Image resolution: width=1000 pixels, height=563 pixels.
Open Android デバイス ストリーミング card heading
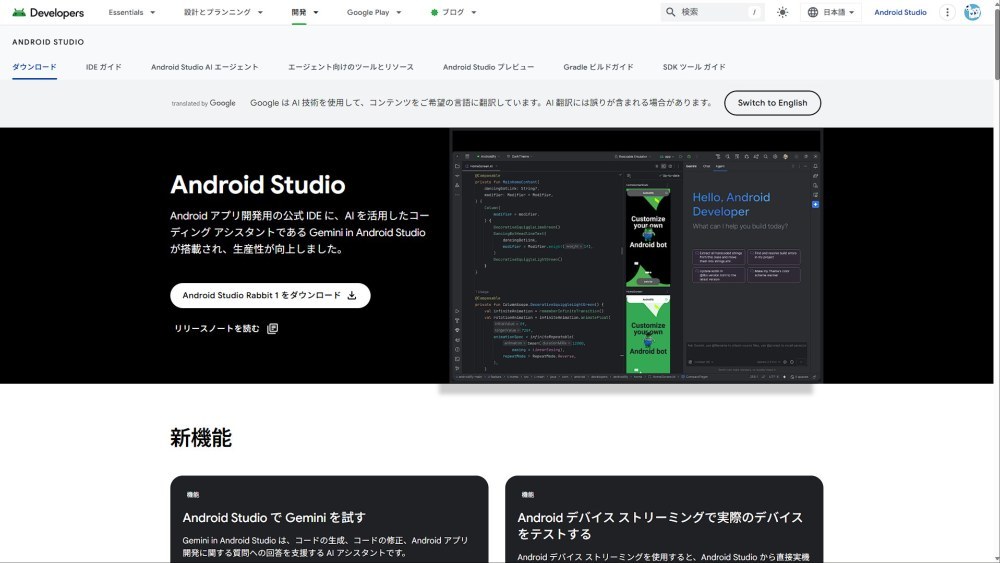(660, 525)
